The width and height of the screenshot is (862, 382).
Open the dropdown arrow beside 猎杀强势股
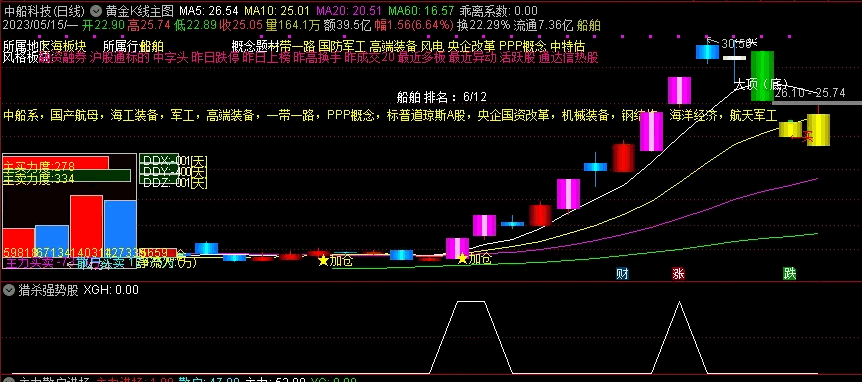(x=9, y=290)
